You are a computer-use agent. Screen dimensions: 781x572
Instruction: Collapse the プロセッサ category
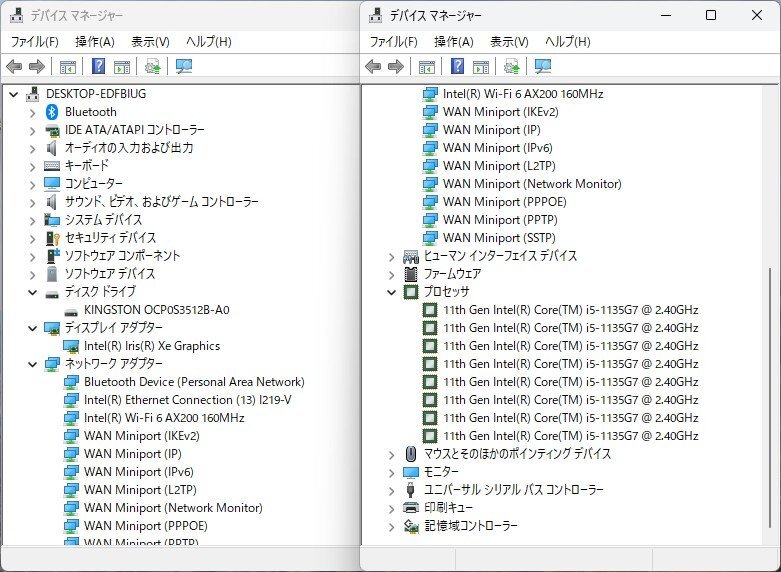click(x=391, y=292)
